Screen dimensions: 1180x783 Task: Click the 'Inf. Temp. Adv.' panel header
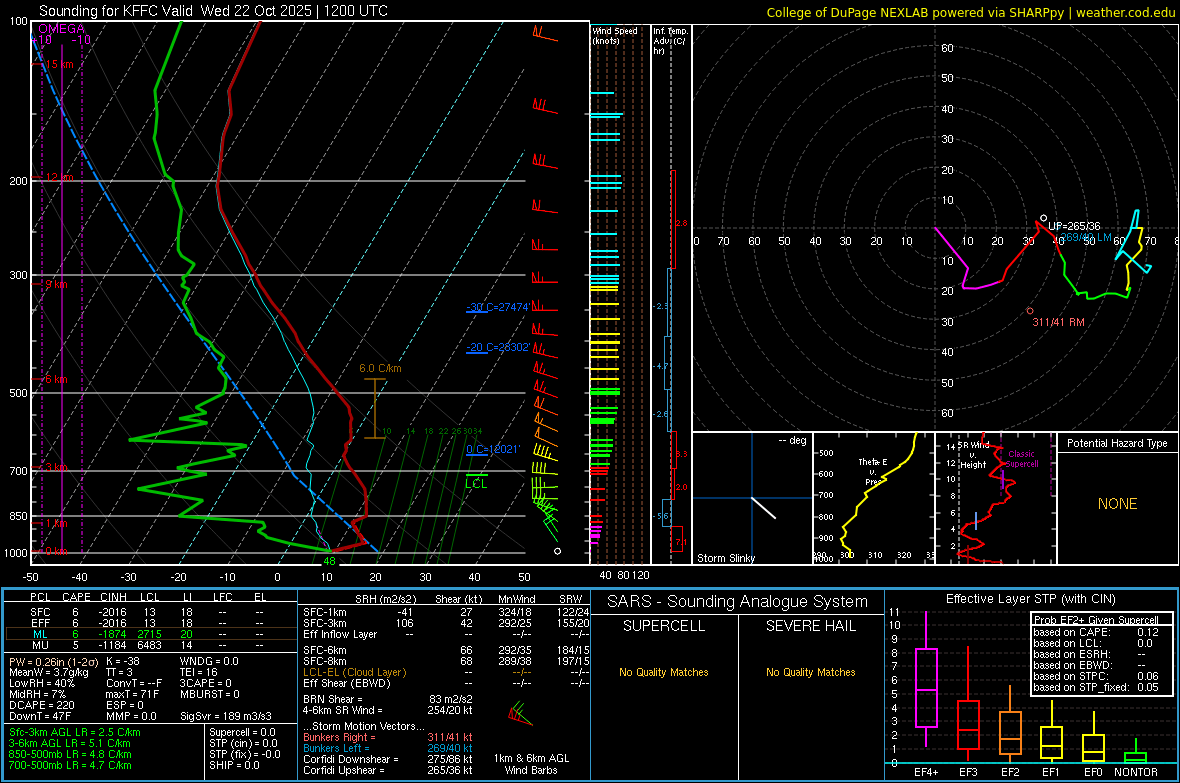pyautogui.click(x=670, y=41)
